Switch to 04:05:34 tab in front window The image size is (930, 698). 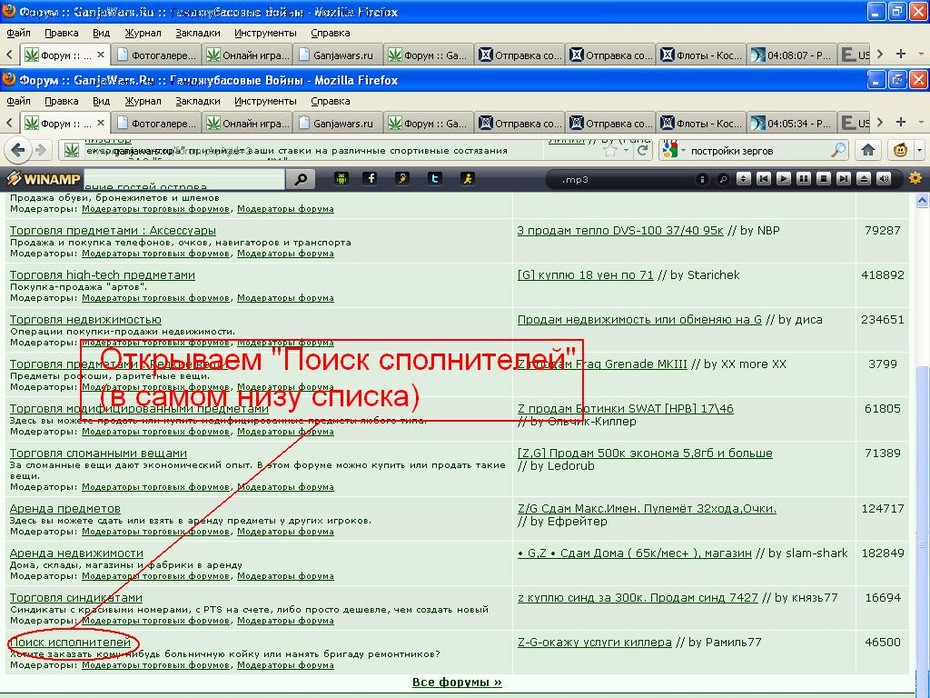point(791,123)
